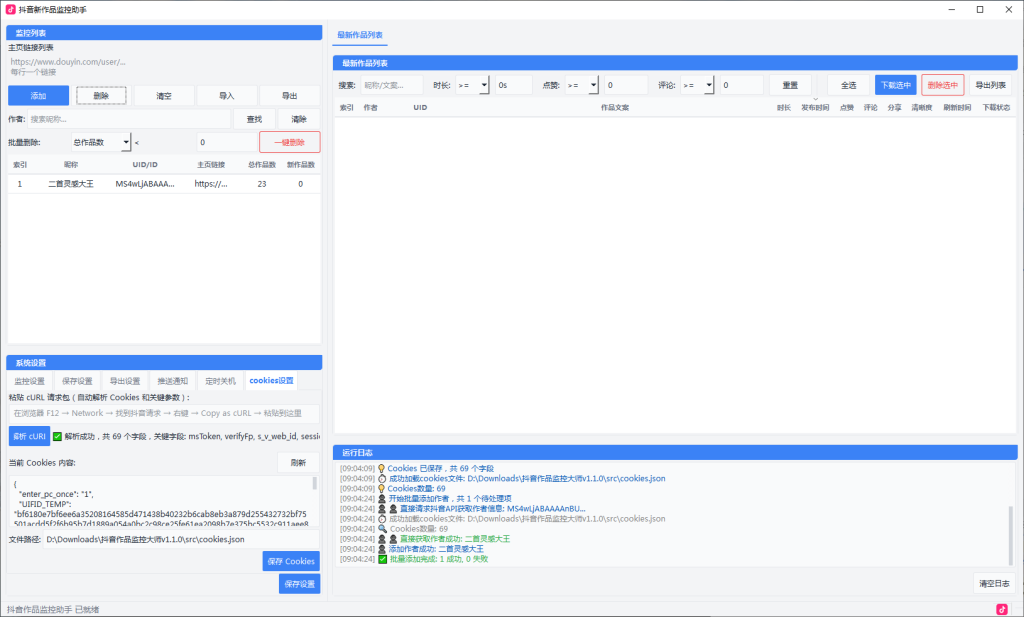The height and width of the screenshot is (617, 1024).
Task: Click the 作品文案 column header
Action: [615, 108]
